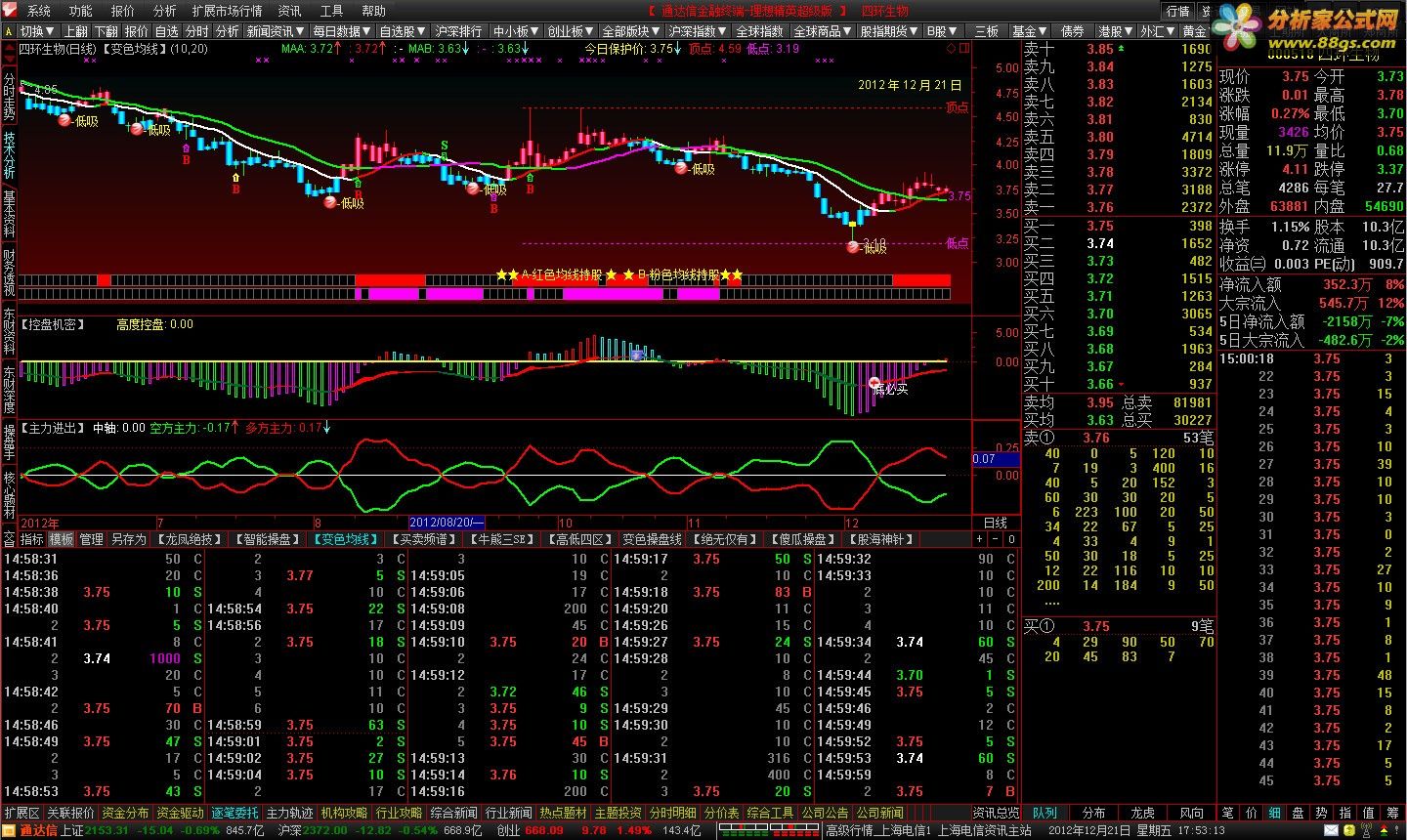Image resolution: width=1407 pixels, height=840 pixels.
Task: Click the 指 icon in bottom-right strip
Action: 1344,813
